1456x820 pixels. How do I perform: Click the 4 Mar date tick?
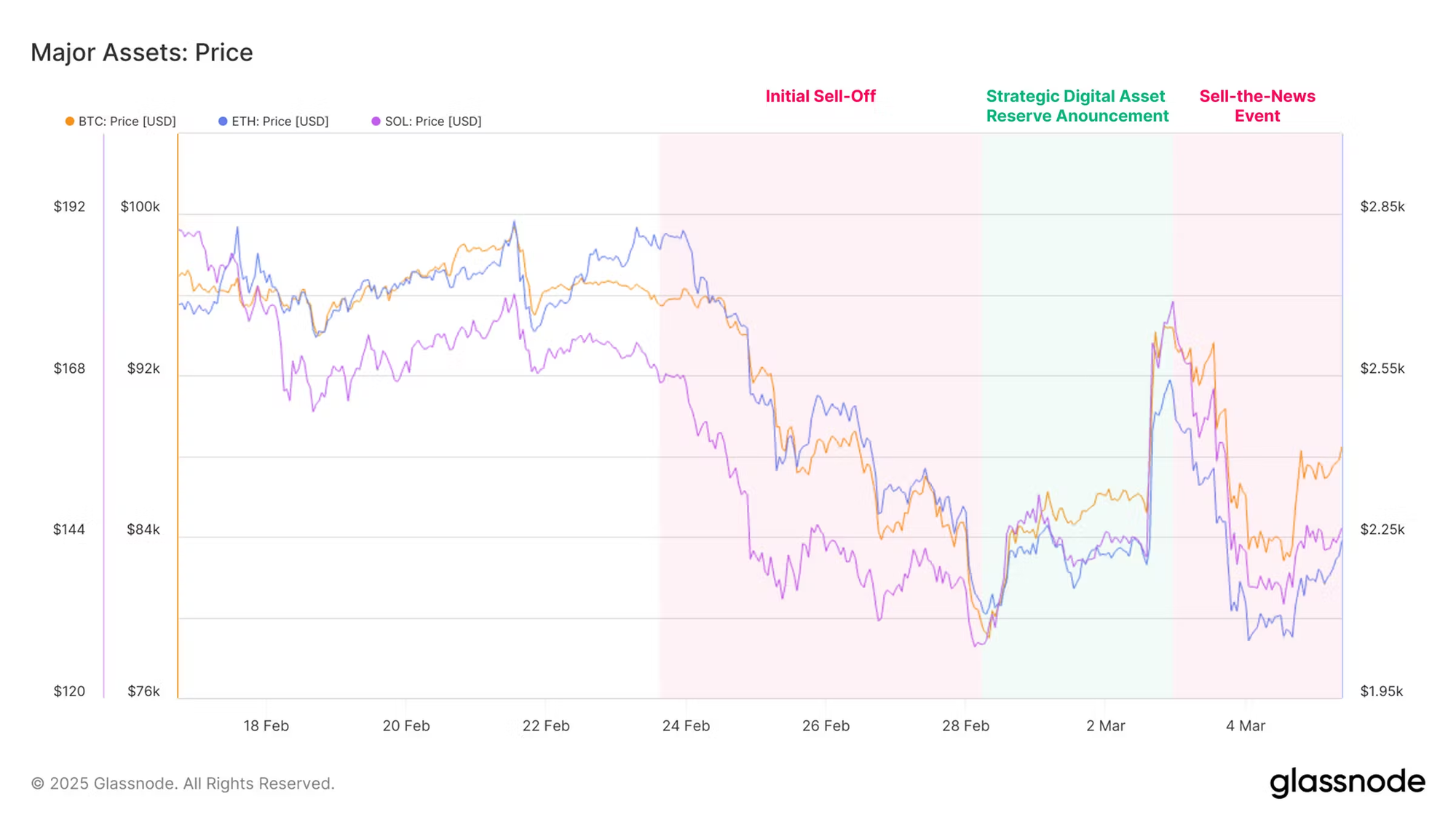tap(1246, 726)
